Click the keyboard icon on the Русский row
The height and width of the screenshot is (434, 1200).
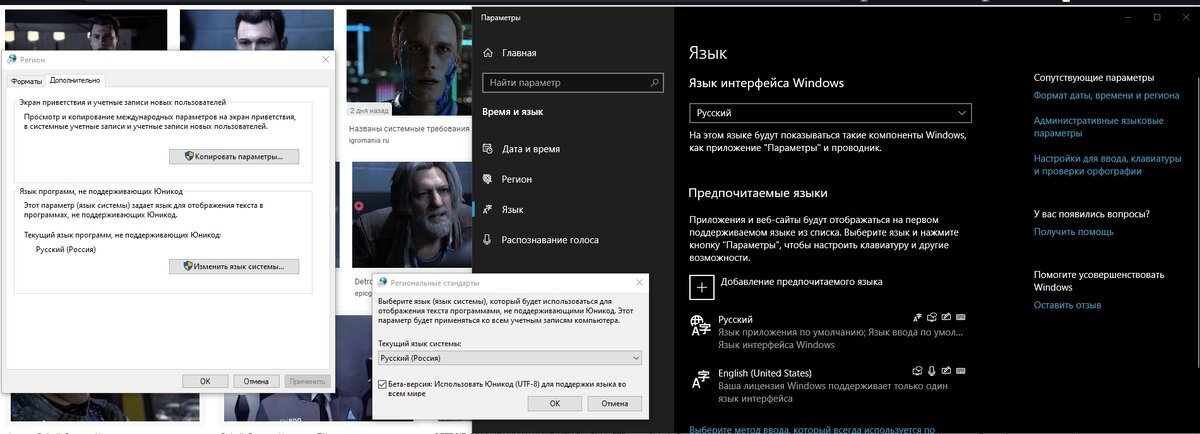[960, 319]
